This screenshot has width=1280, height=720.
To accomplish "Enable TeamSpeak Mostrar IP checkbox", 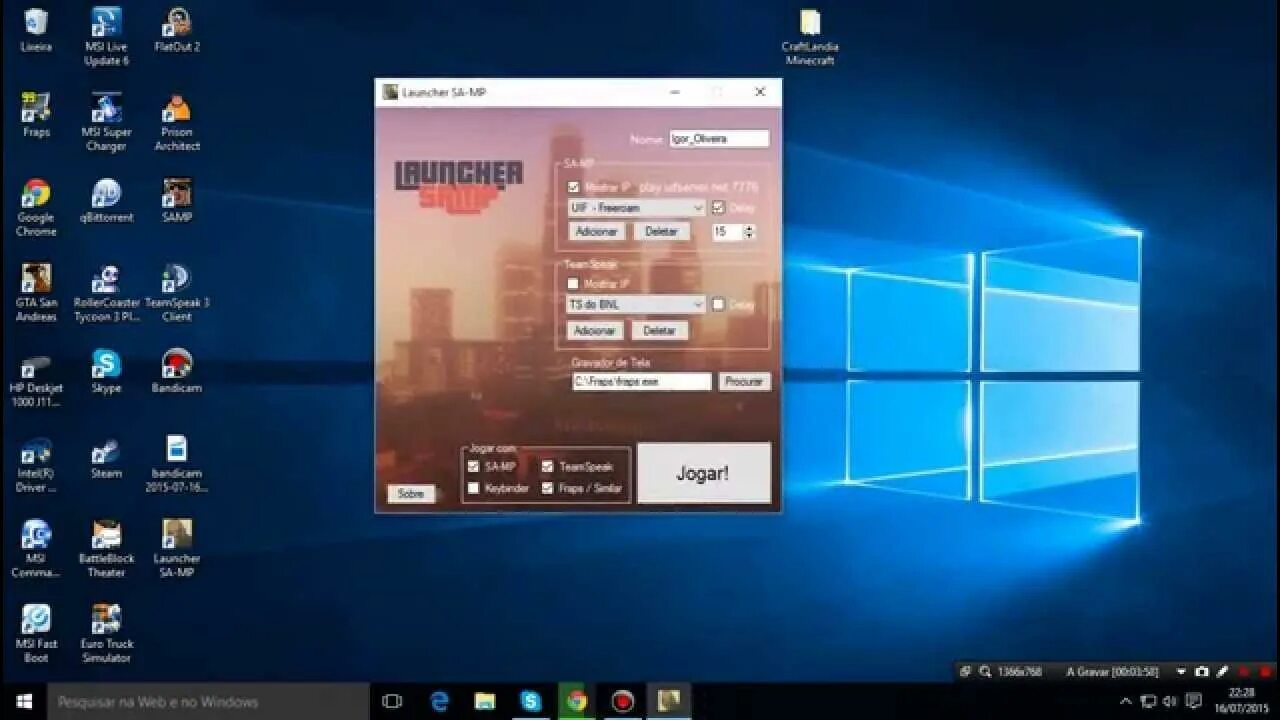I will pos(573,284).
